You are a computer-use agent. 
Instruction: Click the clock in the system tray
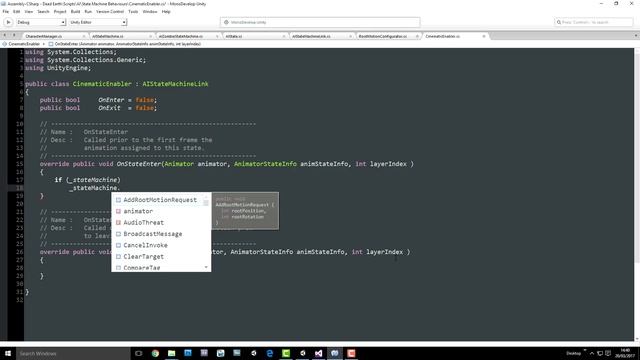tap(624, 353)
